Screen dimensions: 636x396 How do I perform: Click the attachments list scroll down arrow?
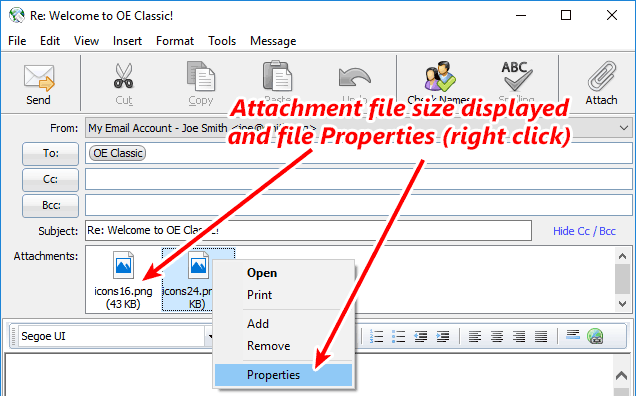click(623, 303)
